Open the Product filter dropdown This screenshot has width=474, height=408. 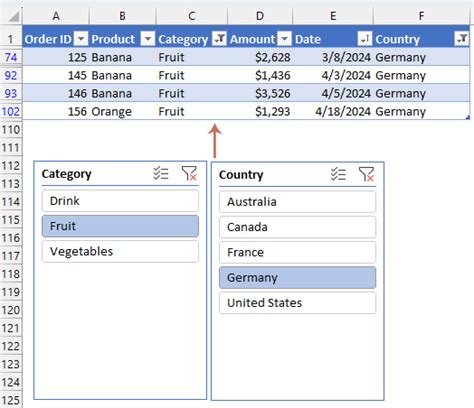tap(148, 39)
